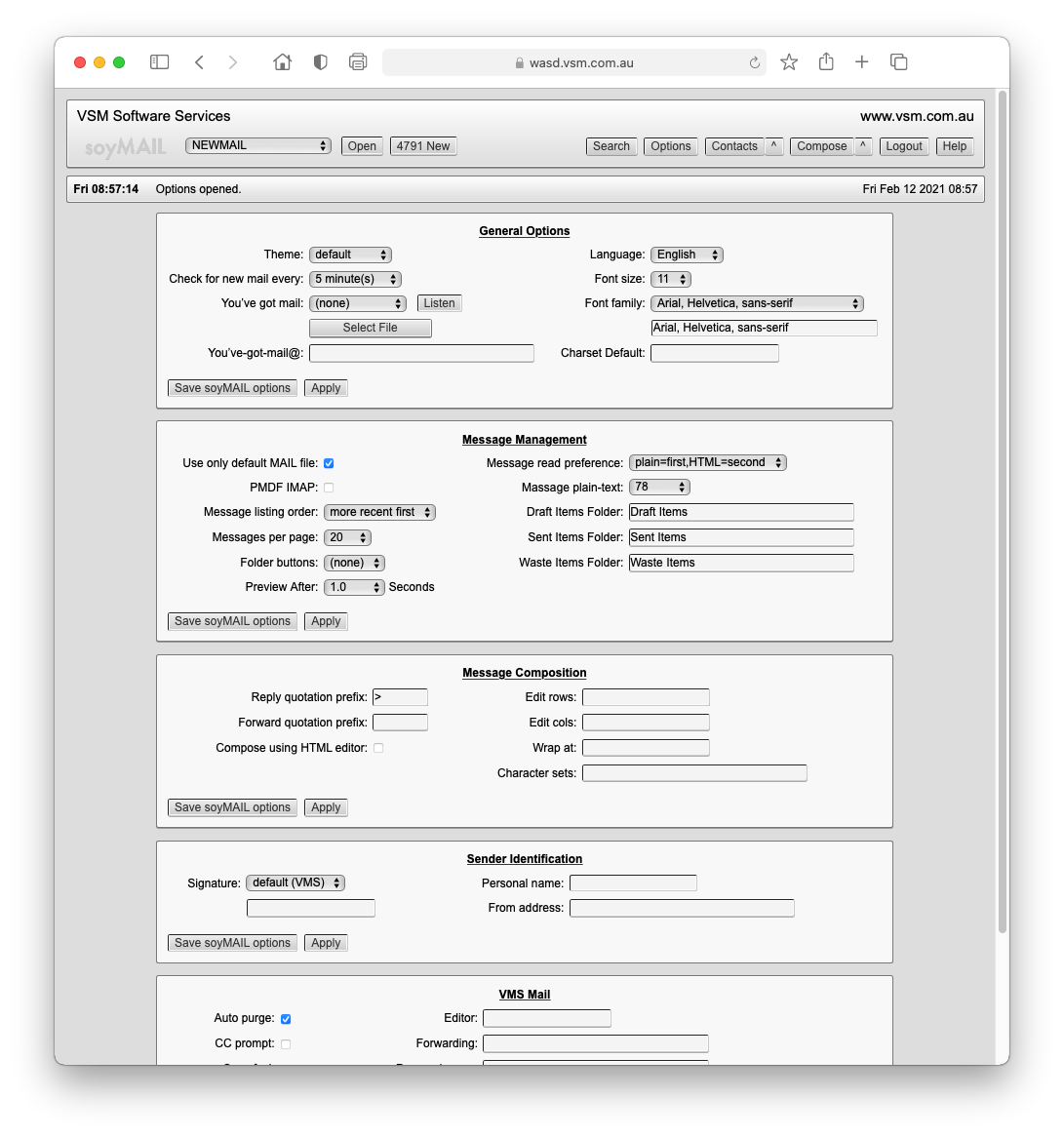Click the Charset Default input field

(715, 353)
